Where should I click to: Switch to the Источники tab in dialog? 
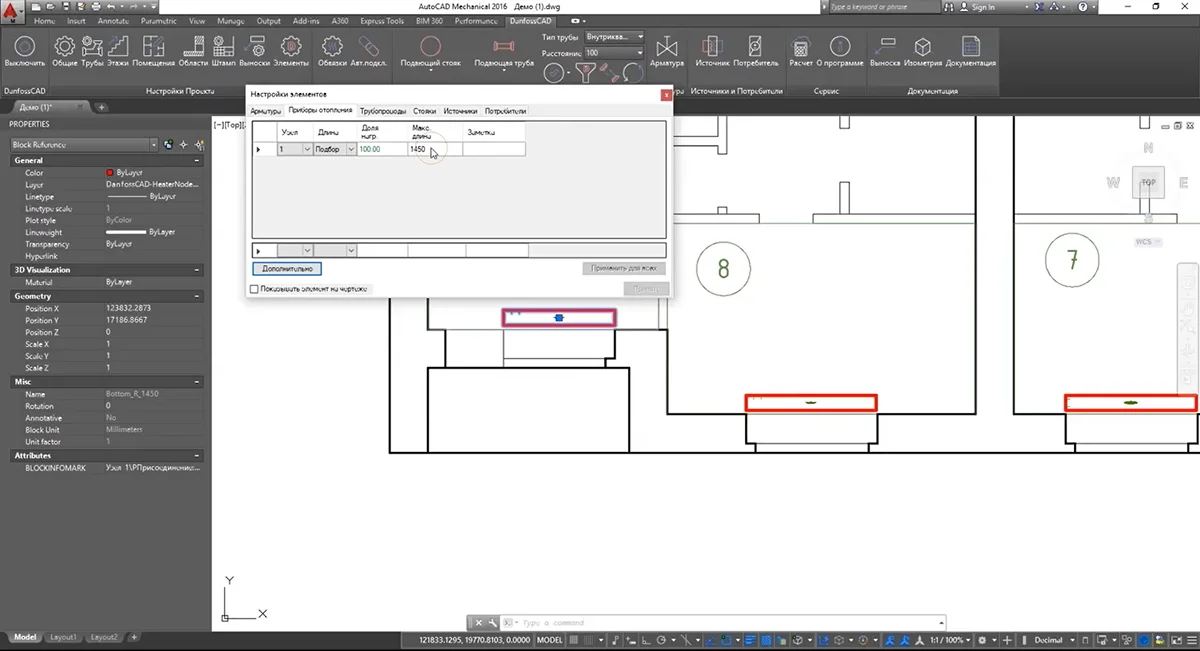tap(460, 111)
